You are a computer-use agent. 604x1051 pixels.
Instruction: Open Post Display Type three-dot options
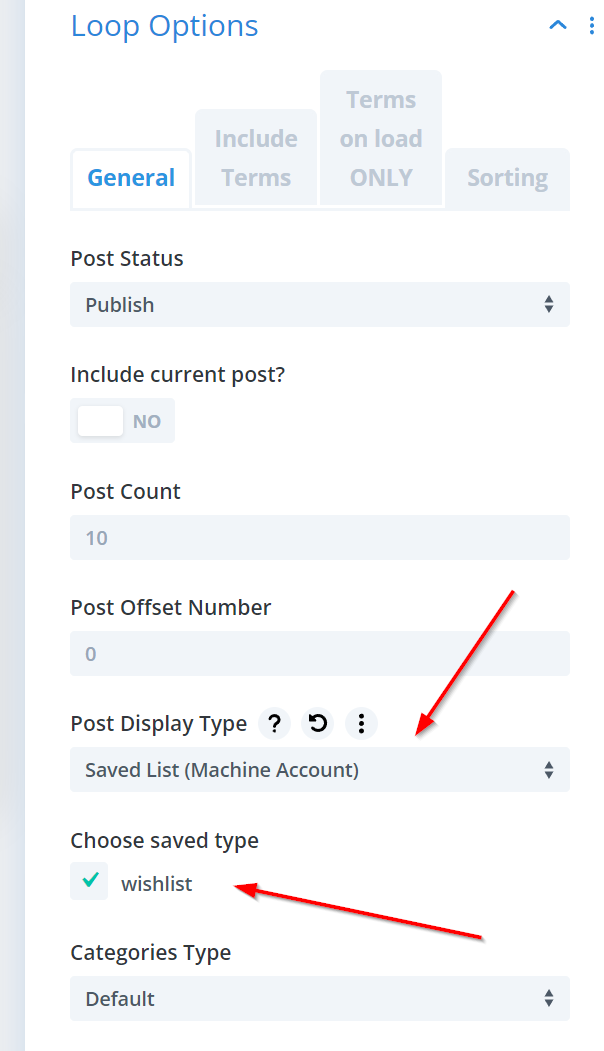[362, 723]
